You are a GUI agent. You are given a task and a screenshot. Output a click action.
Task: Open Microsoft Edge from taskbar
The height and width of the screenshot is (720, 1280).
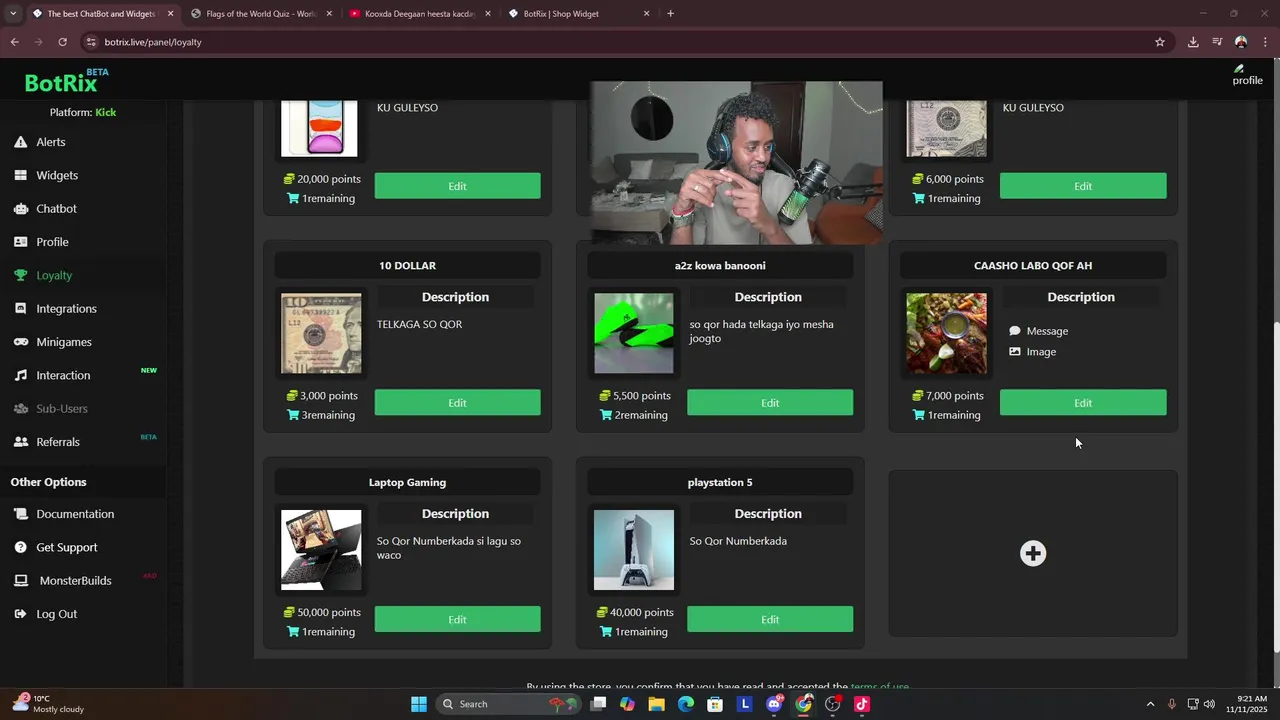[x=685, y=704]
